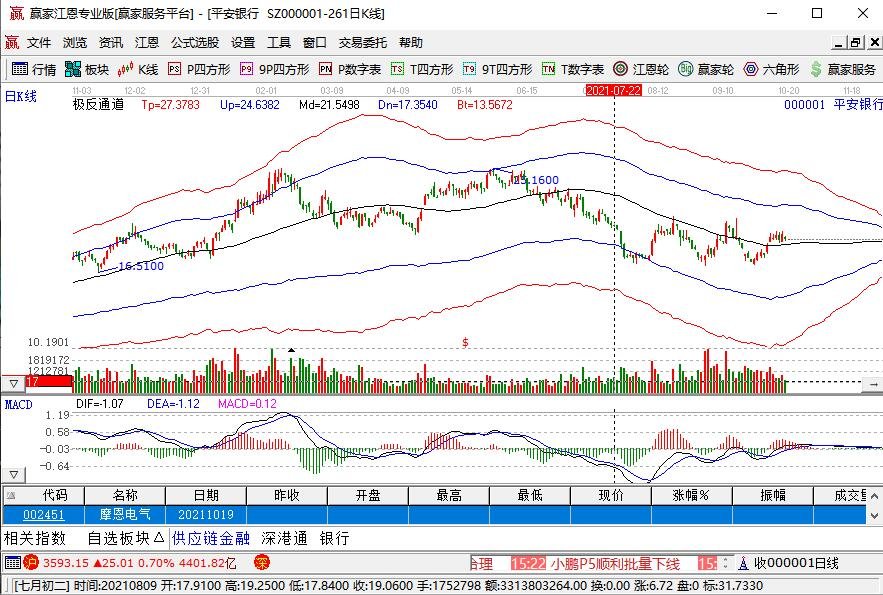This screenshot has width=883, height=595.
Task: Toggle the 自选板块 triangle expander
Action: click(158, 538)
